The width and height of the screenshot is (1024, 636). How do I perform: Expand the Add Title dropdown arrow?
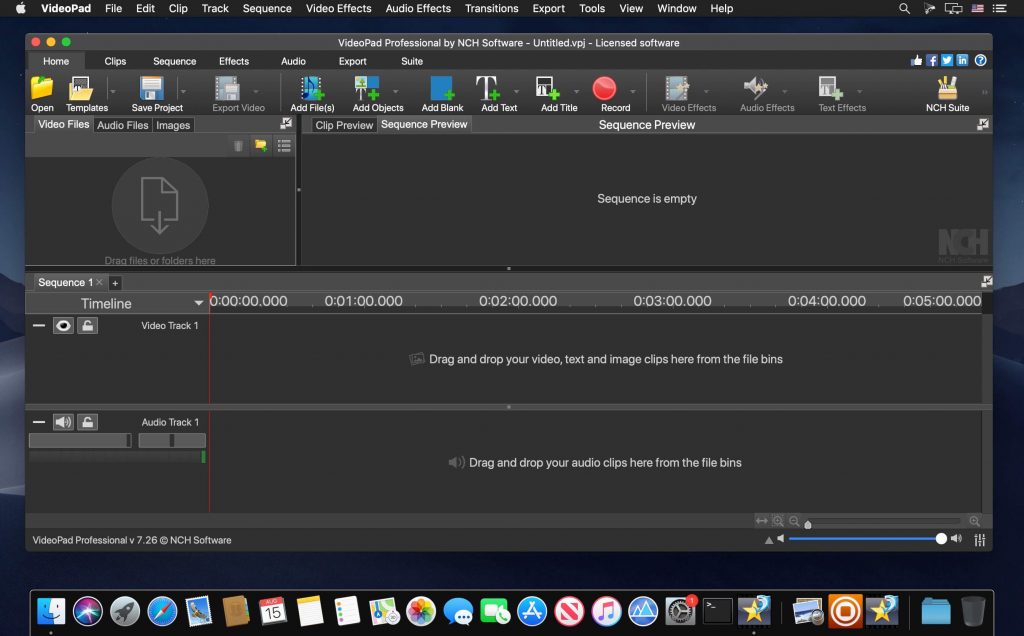click(x=576, y=91)
